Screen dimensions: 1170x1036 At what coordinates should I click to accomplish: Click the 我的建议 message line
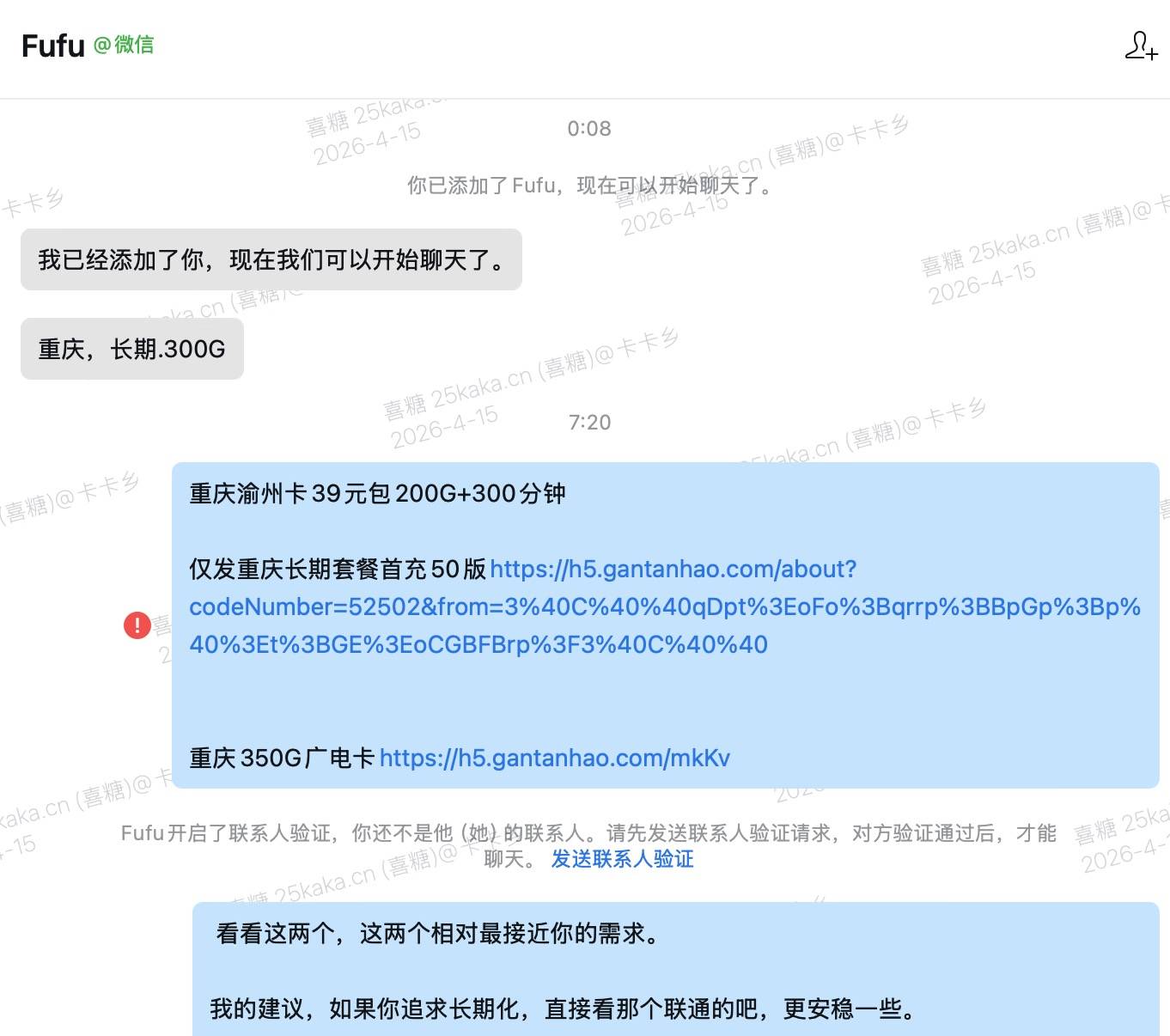coord(563,1009)
